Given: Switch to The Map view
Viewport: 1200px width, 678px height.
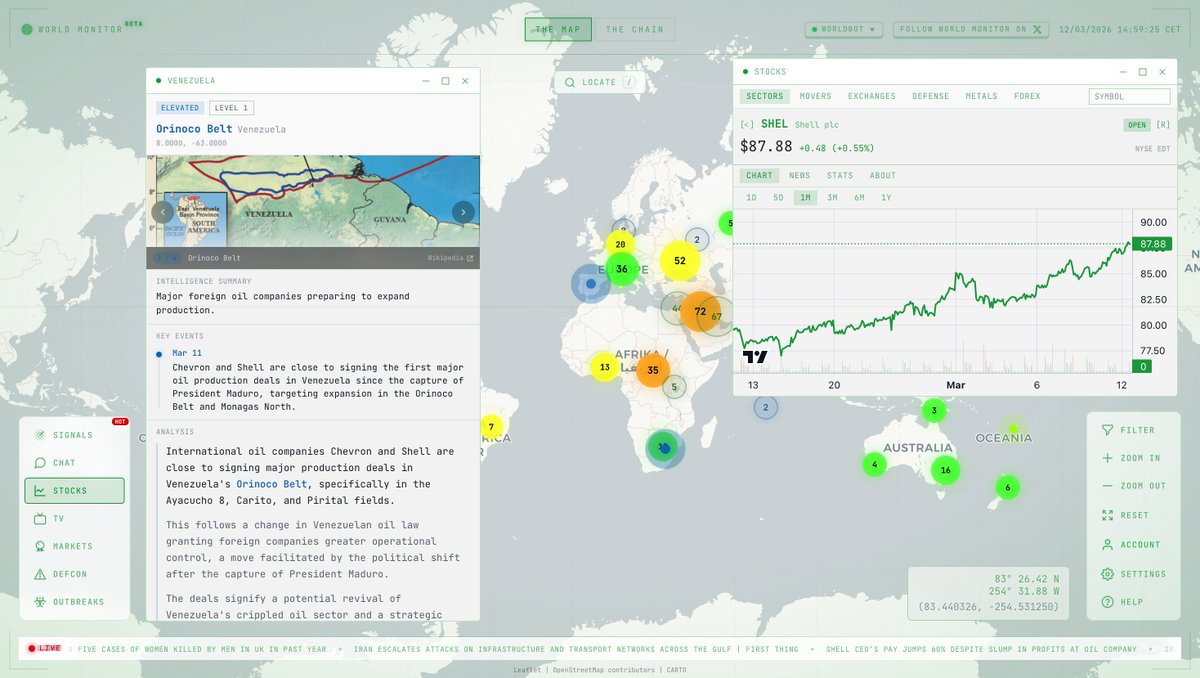Looking at the screenshot, I should 558,30.
